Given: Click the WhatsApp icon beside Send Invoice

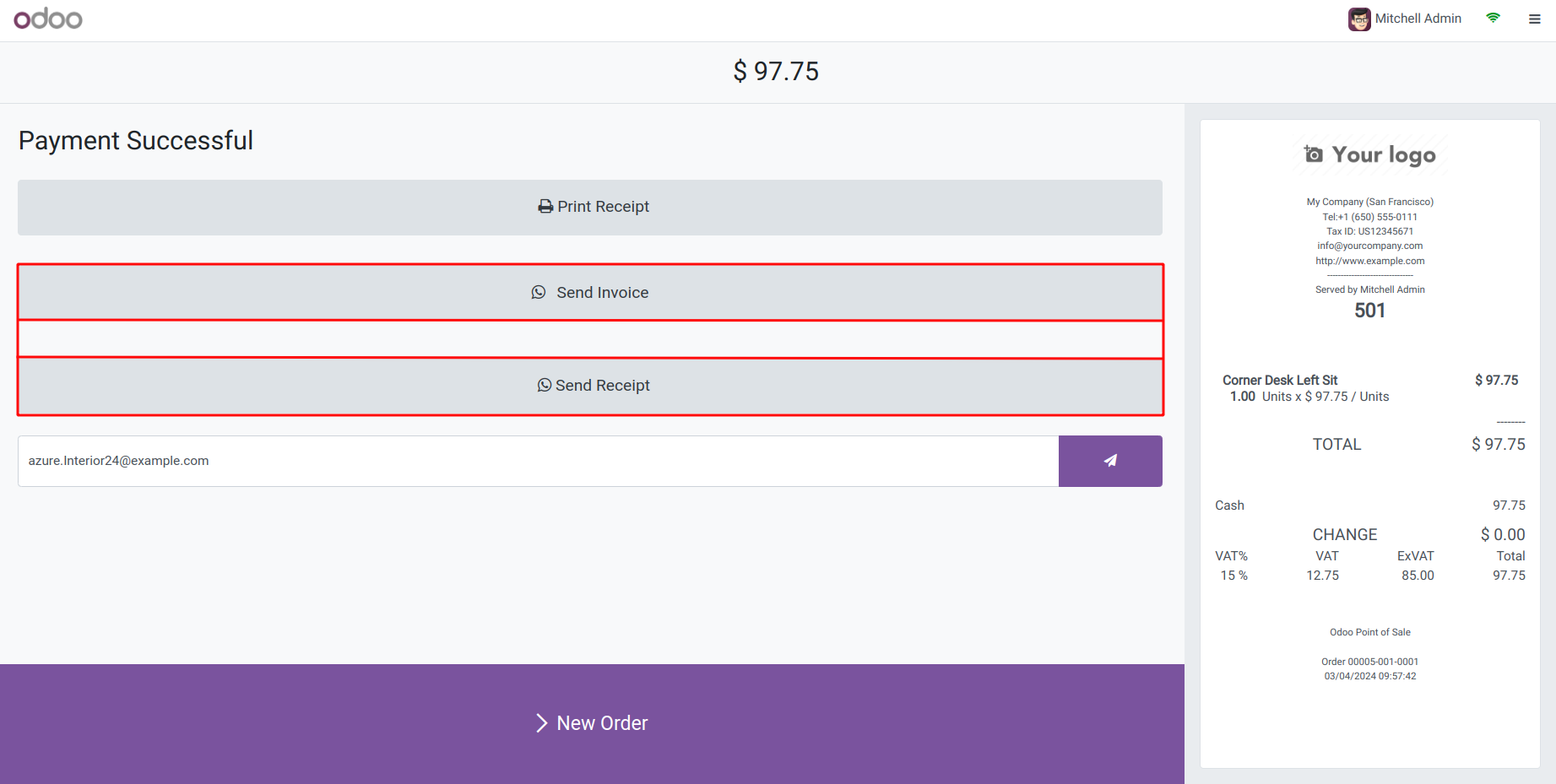Looking at the screenshot, I should [539, 292].
